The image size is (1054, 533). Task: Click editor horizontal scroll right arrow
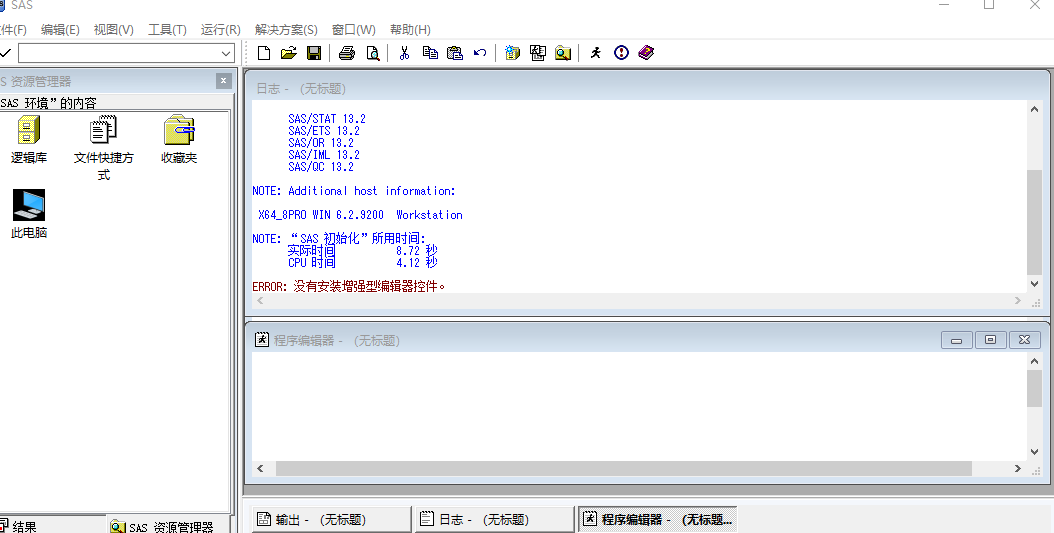pyautogui.click(x=1018, y=468)
